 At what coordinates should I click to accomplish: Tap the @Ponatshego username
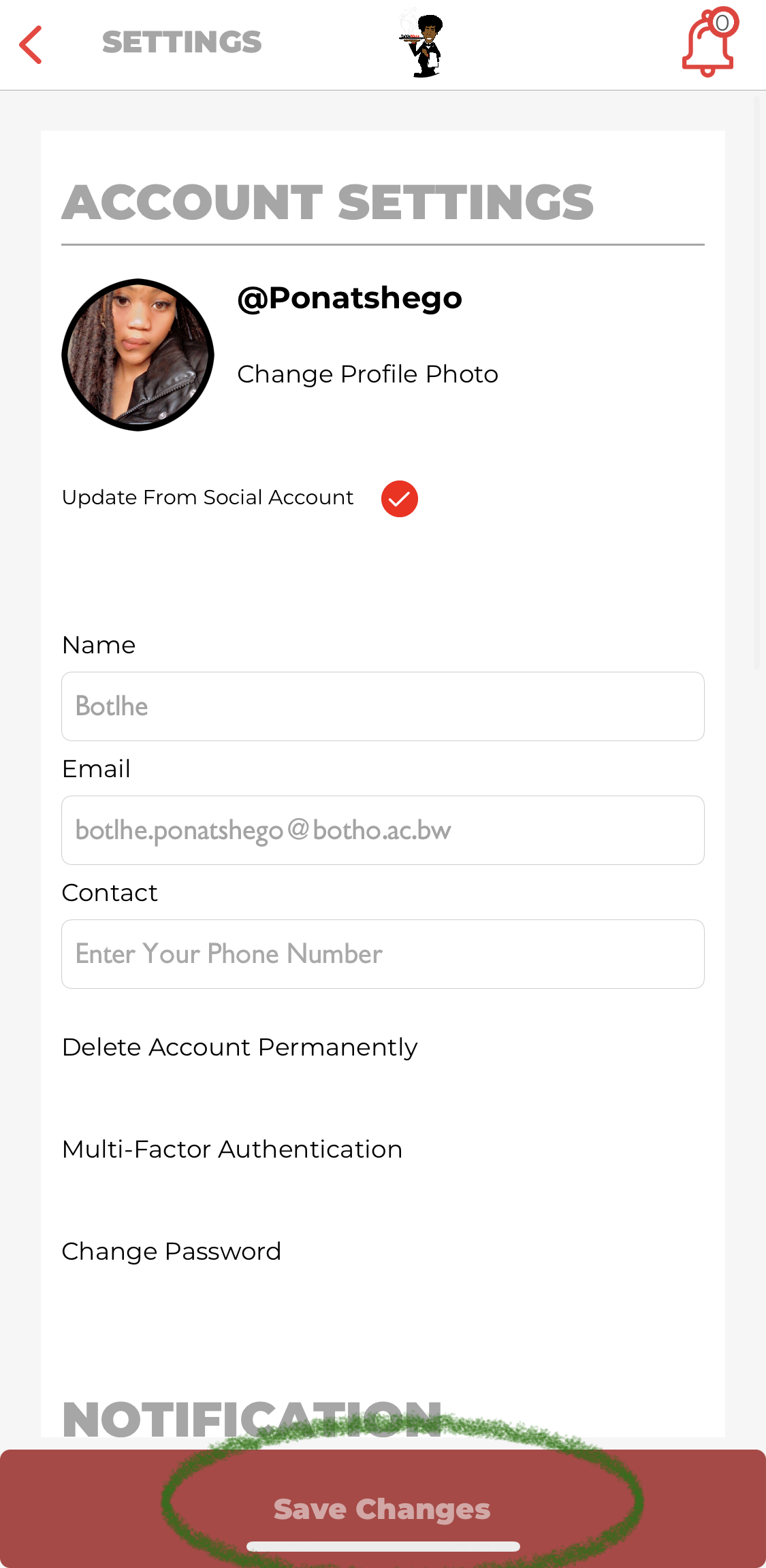point(349,298)
